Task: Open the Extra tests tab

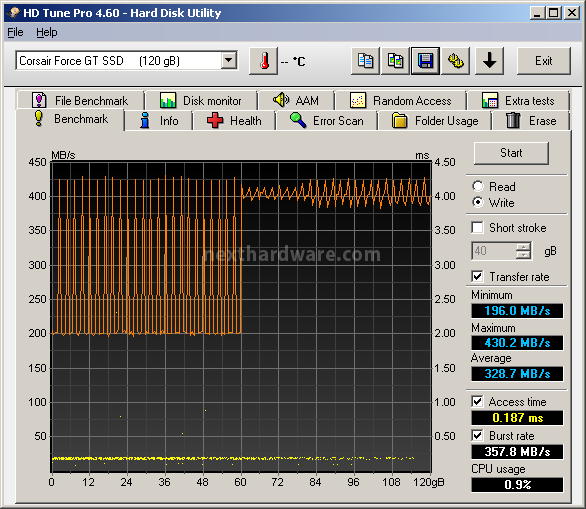Action: click(518, 101)
